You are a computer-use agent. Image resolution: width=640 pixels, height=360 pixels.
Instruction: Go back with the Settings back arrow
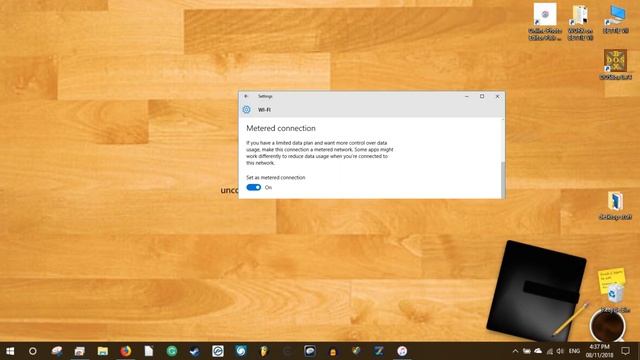coord(246,96)
